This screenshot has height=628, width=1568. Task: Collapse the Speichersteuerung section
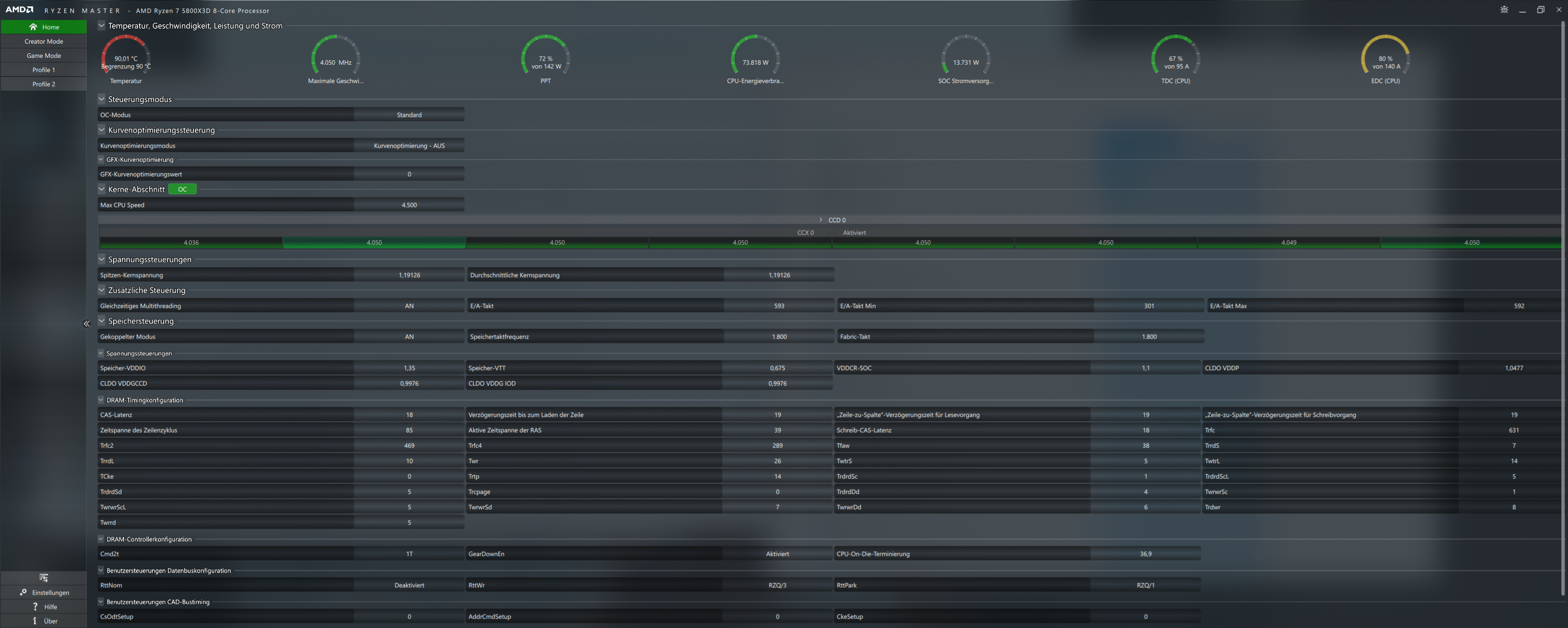click(x=102, y=321)
